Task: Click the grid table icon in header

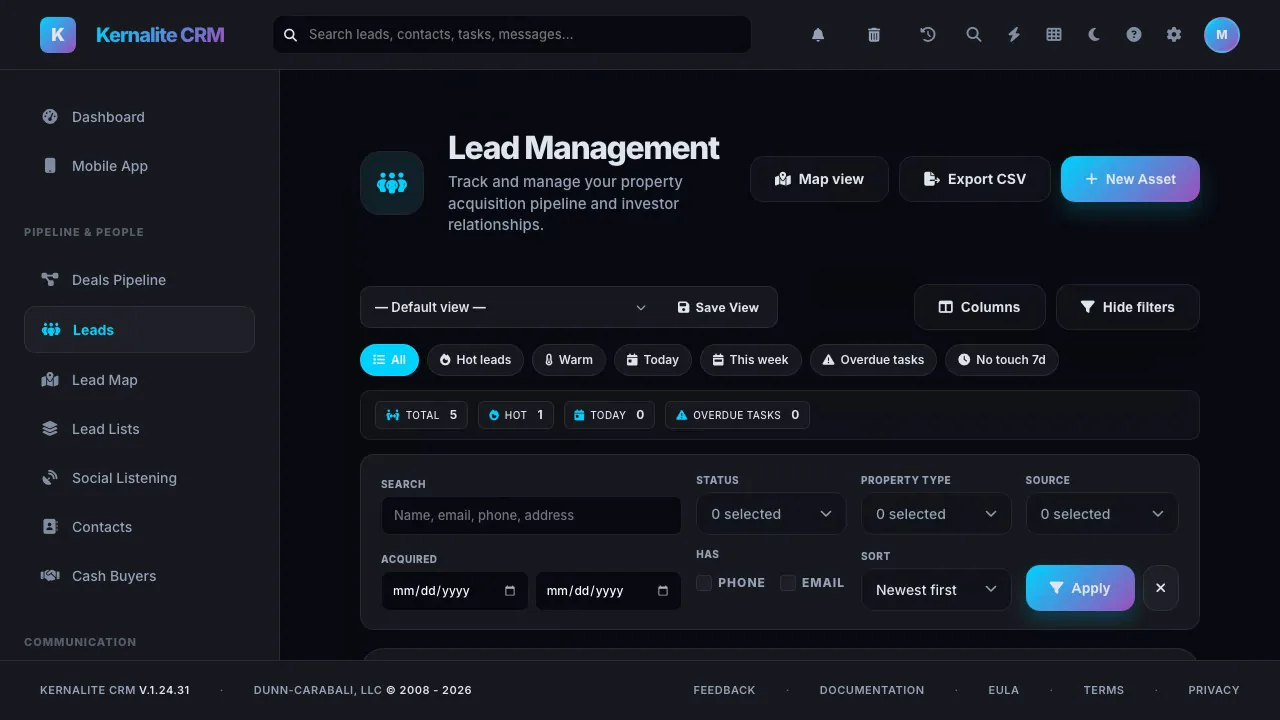Action: point(1054,35)
